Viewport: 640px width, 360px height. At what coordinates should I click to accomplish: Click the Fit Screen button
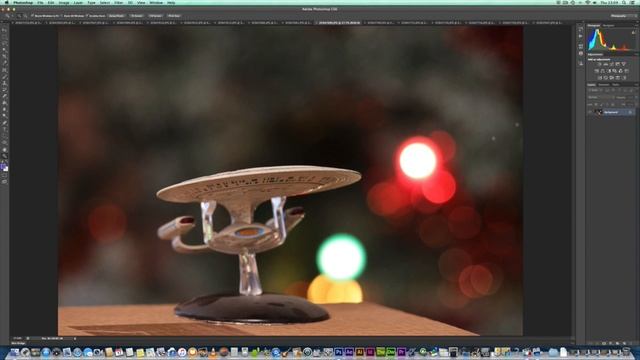pos(137,16)
